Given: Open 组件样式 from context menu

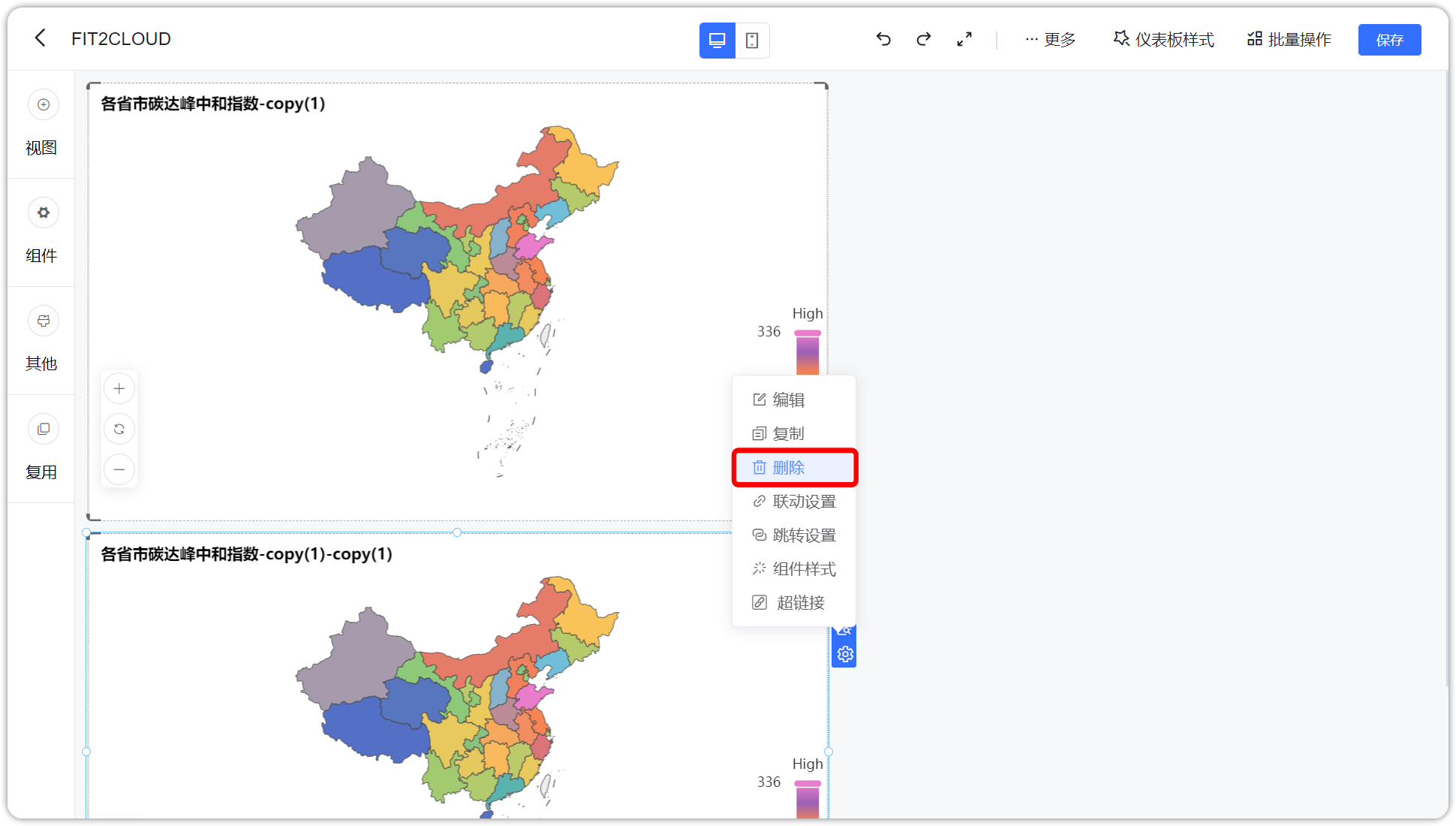Looking at the screenshot, I should pyautogui.click(x=794, y=568).
